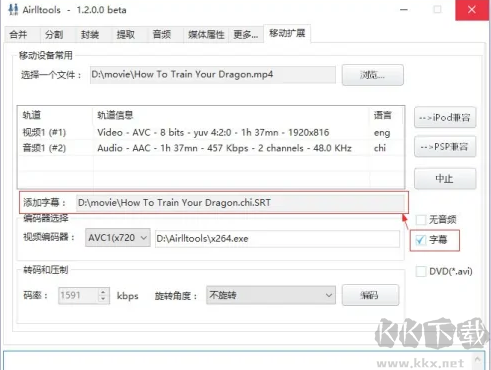Click the 码率 1591 bitrate field
This screenshot has height=370, width=491.
(x=78, y=295)
